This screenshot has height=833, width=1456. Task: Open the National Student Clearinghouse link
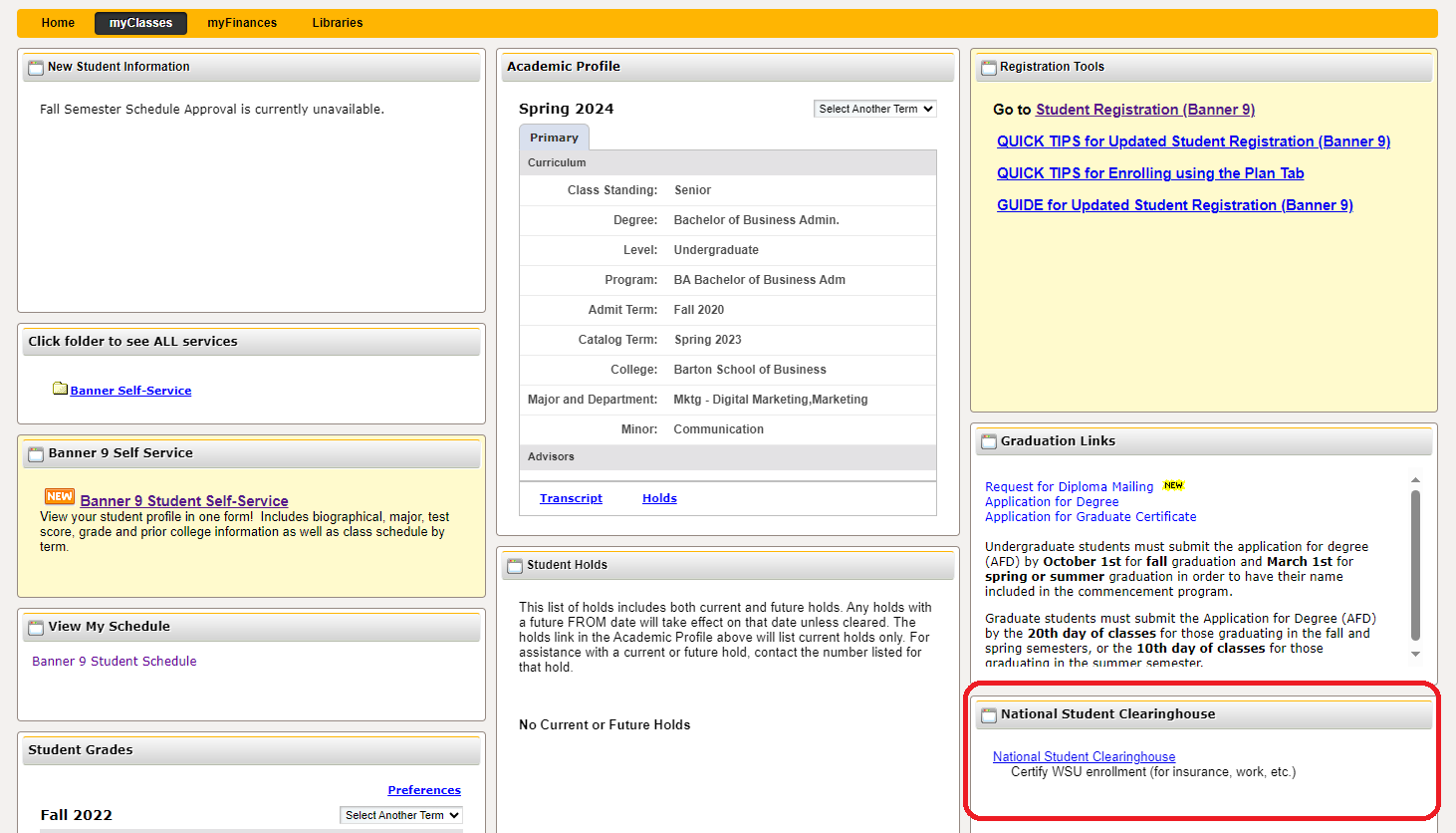pos(1084,757)
